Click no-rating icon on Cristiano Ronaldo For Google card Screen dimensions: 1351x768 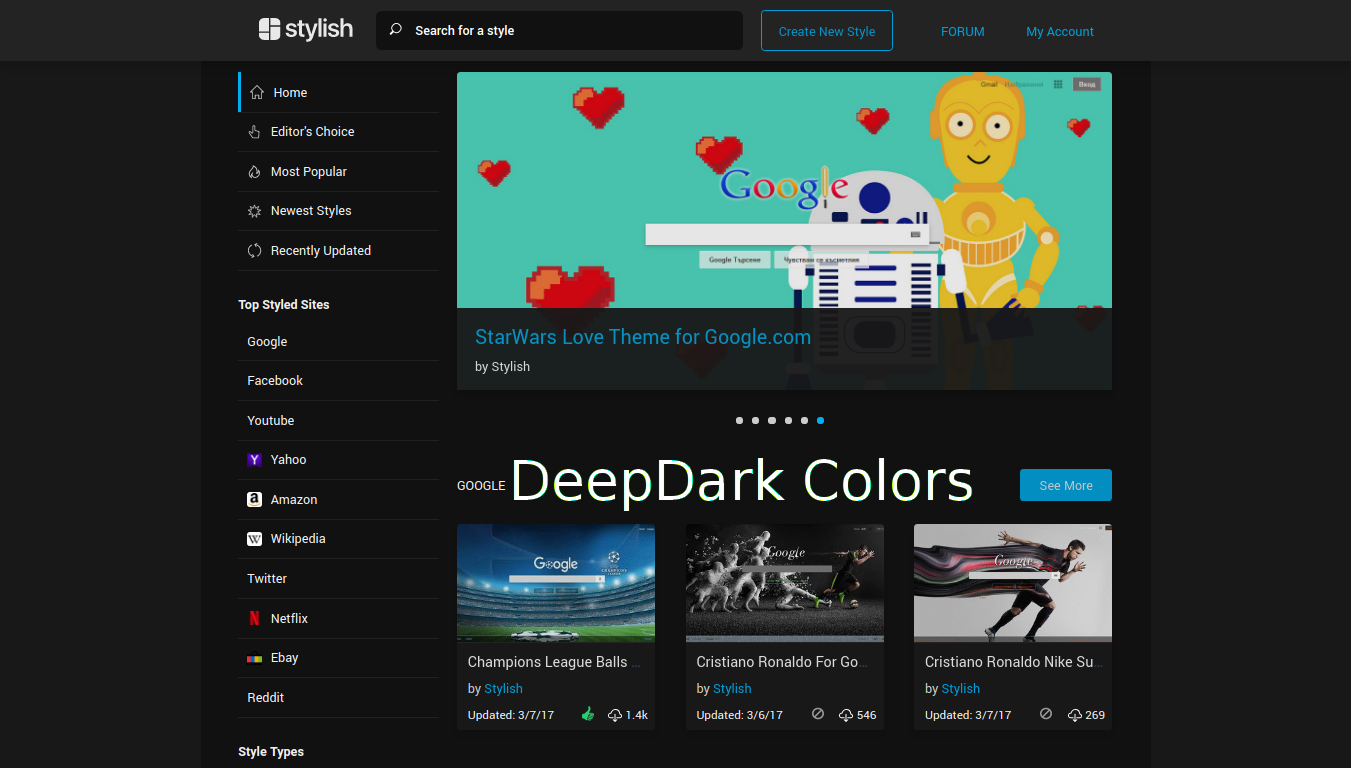[818, 714]
